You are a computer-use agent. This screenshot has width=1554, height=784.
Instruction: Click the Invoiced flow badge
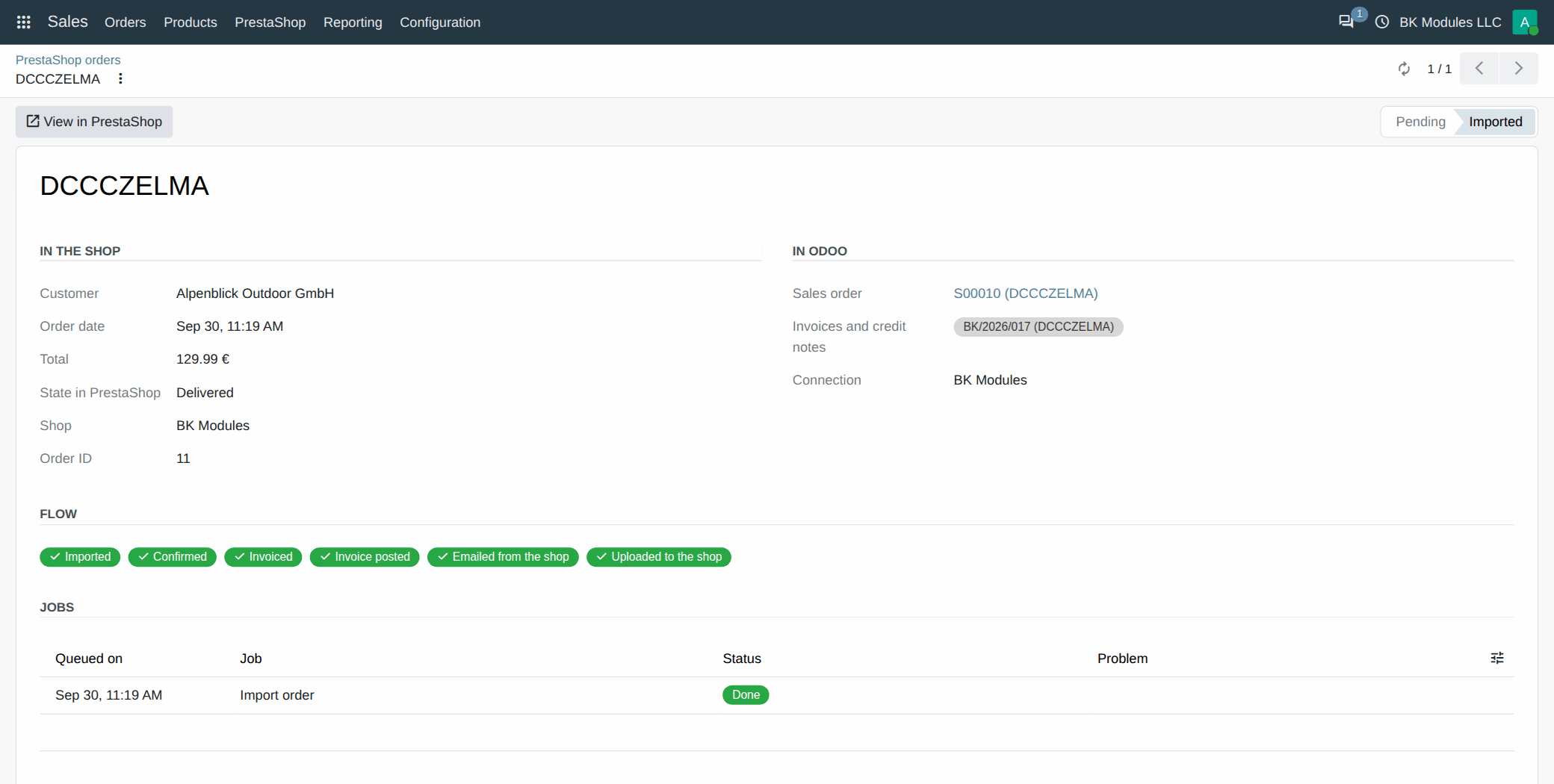[x=263, y=557]
